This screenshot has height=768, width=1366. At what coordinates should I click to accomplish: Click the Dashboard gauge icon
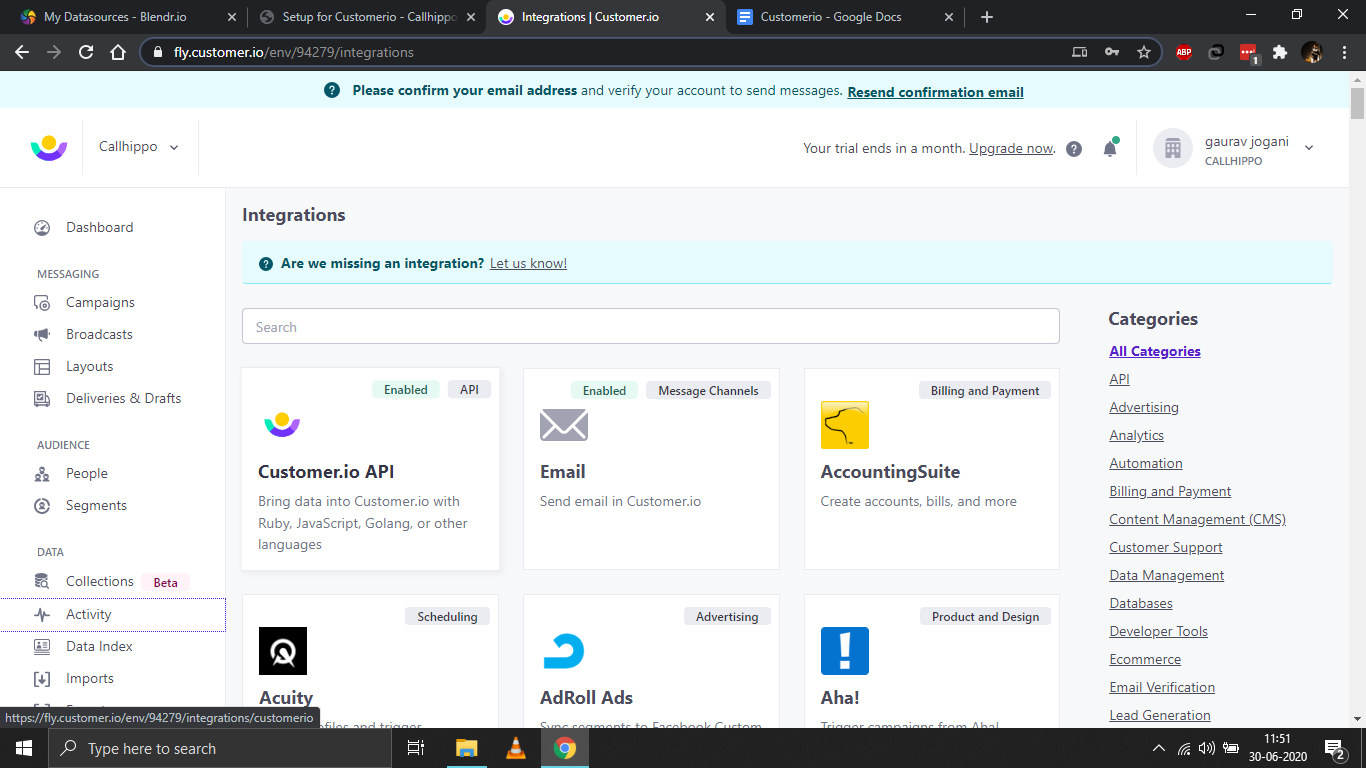42,228
